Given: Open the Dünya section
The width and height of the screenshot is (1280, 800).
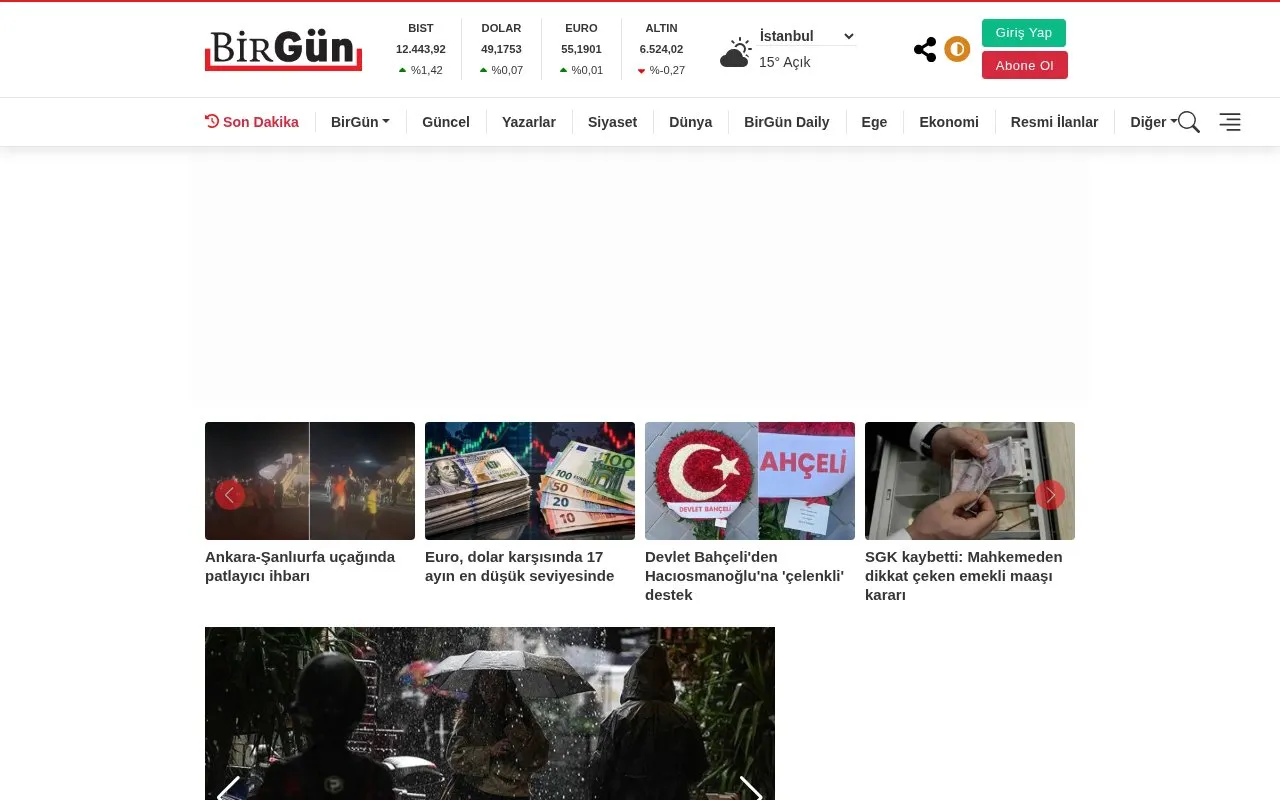Looking at the screenshot, I should (x=690, y=122).
